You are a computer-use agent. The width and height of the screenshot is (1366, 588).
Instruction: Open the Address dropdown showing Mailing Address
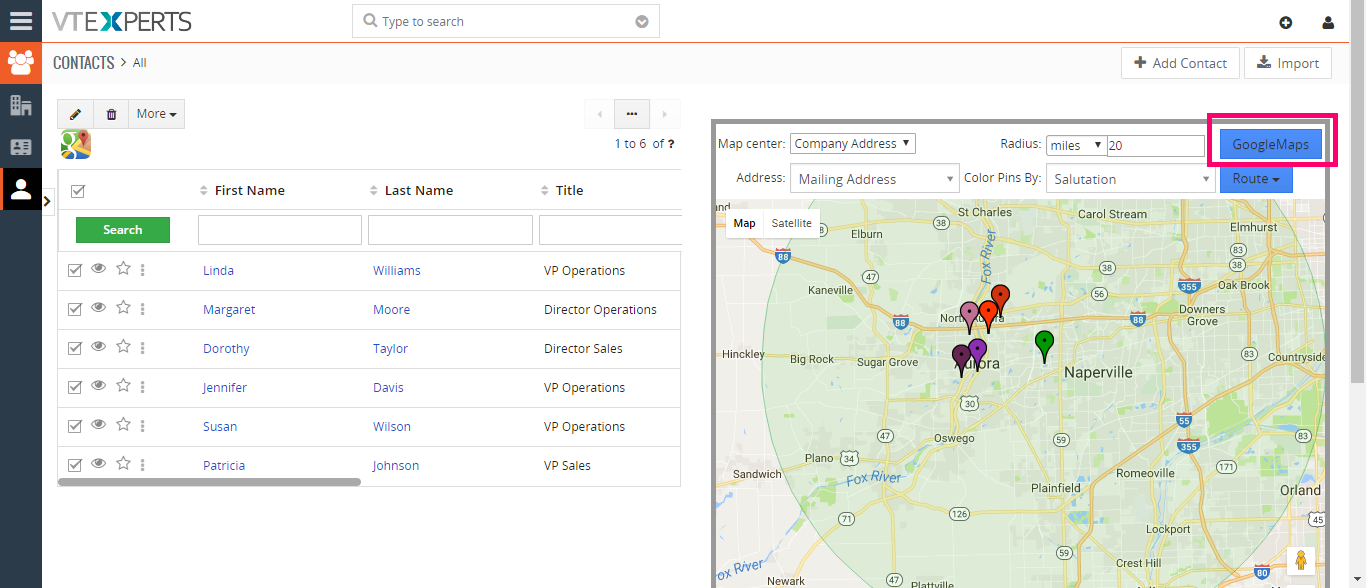point(875,179)
